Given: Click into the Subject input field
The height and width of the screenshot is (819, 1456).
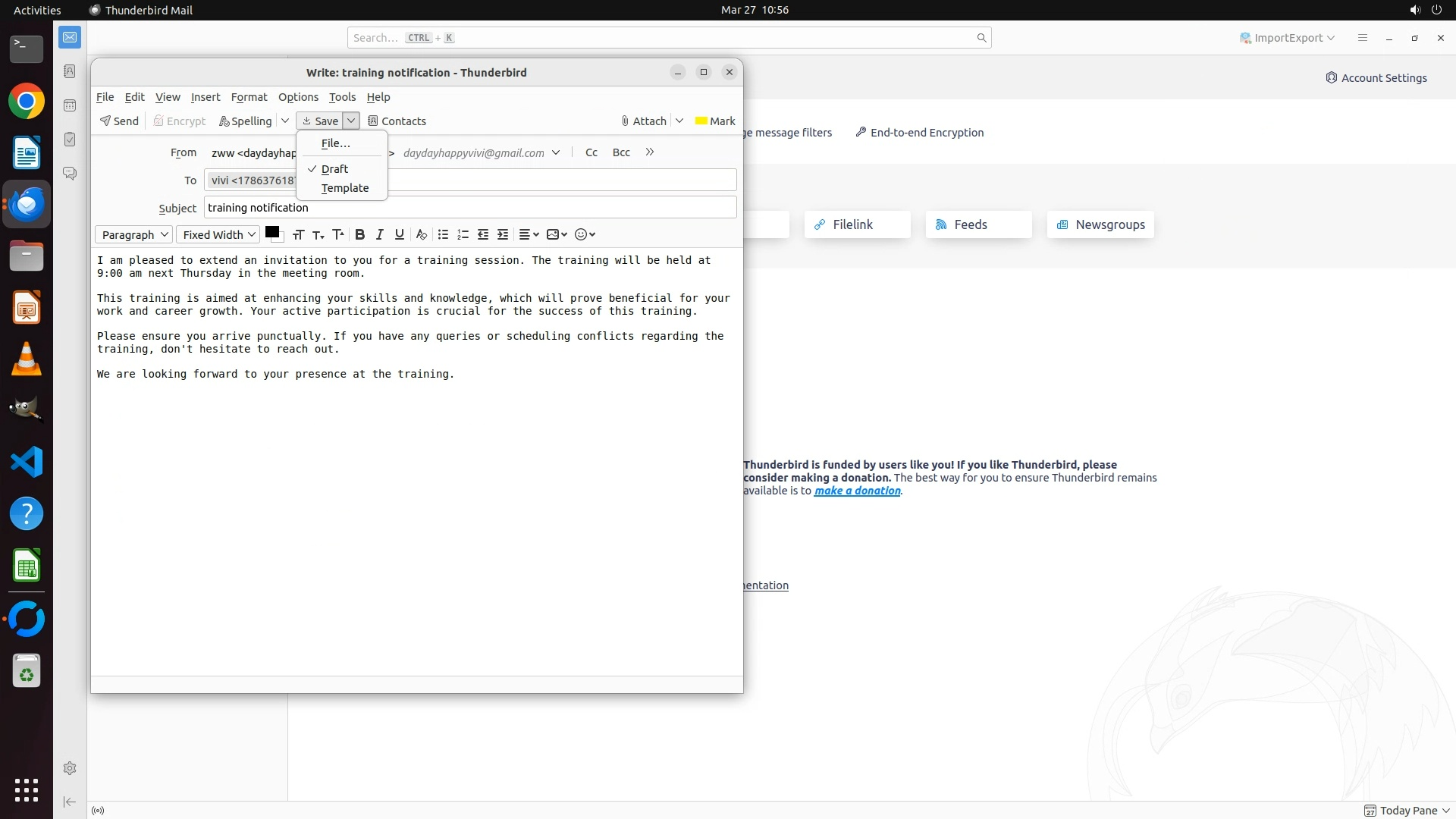Looking at the screenshot, I should 470,207.
